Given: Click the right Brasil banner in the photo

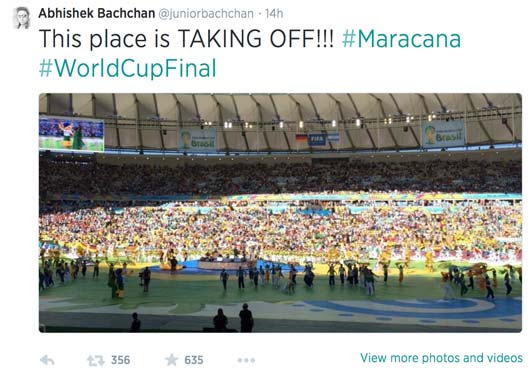Looking at the screenshot, I should click(443, 134).
